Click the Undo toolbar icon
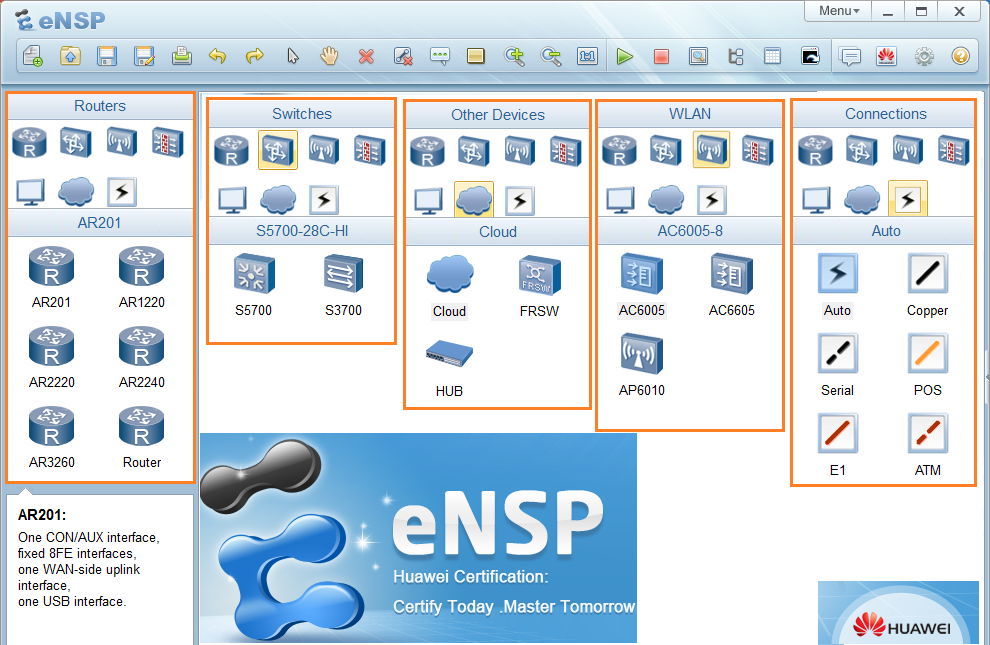This screenshot has width=990, height=645. [x=218, y=56]
